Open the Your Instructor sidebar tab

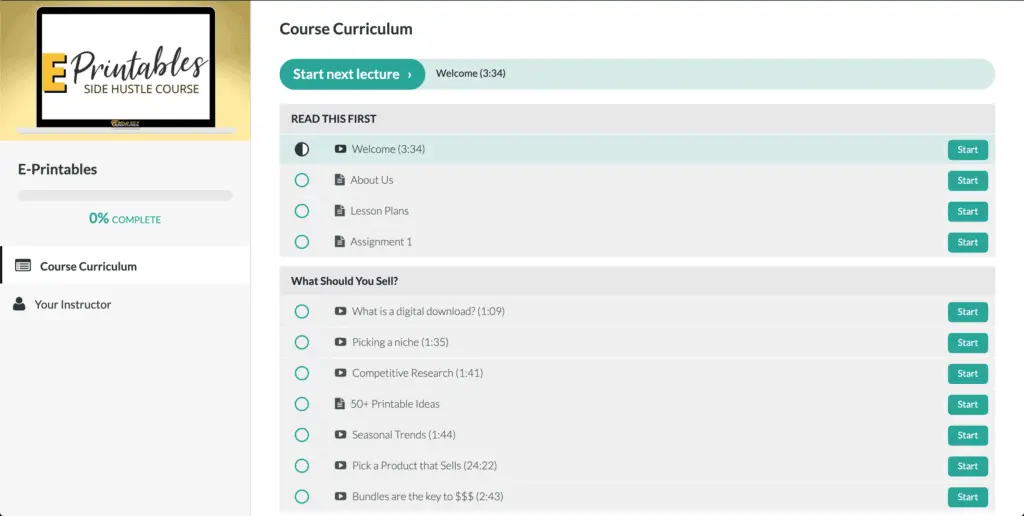(73, 304)
